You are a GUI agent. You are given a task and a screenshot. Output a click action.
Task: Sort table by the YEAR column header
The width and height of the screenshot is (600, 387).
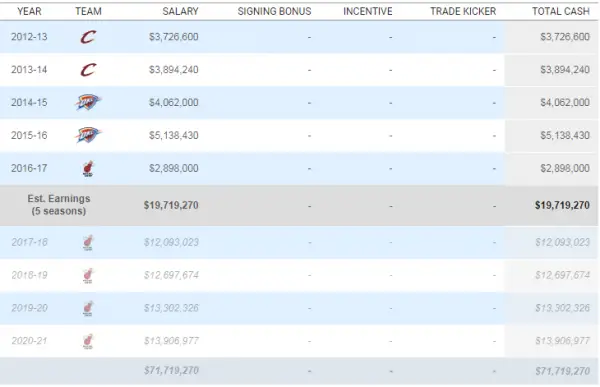point(29,11)
